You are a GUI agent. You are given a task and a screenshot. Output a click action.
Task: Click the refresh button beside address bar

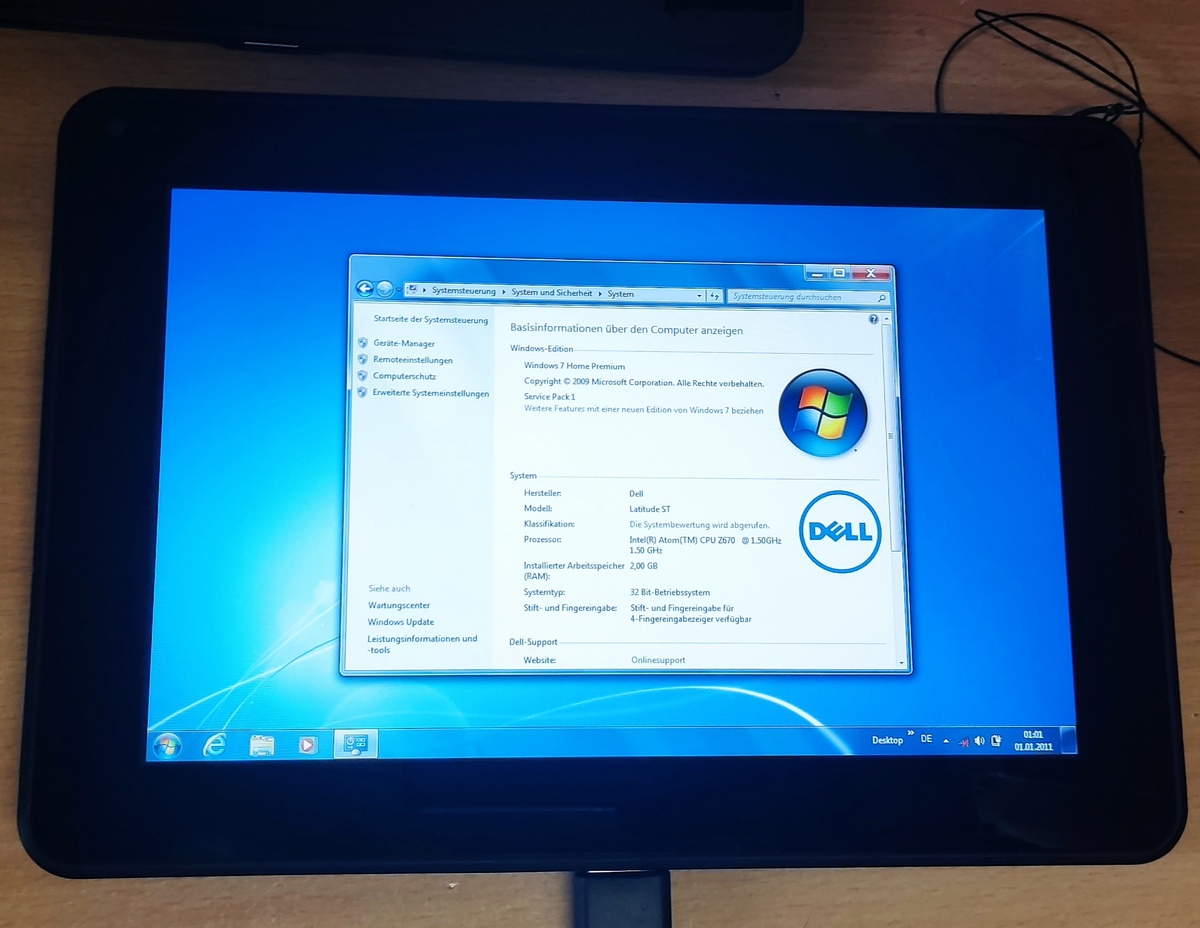(714, 296)
